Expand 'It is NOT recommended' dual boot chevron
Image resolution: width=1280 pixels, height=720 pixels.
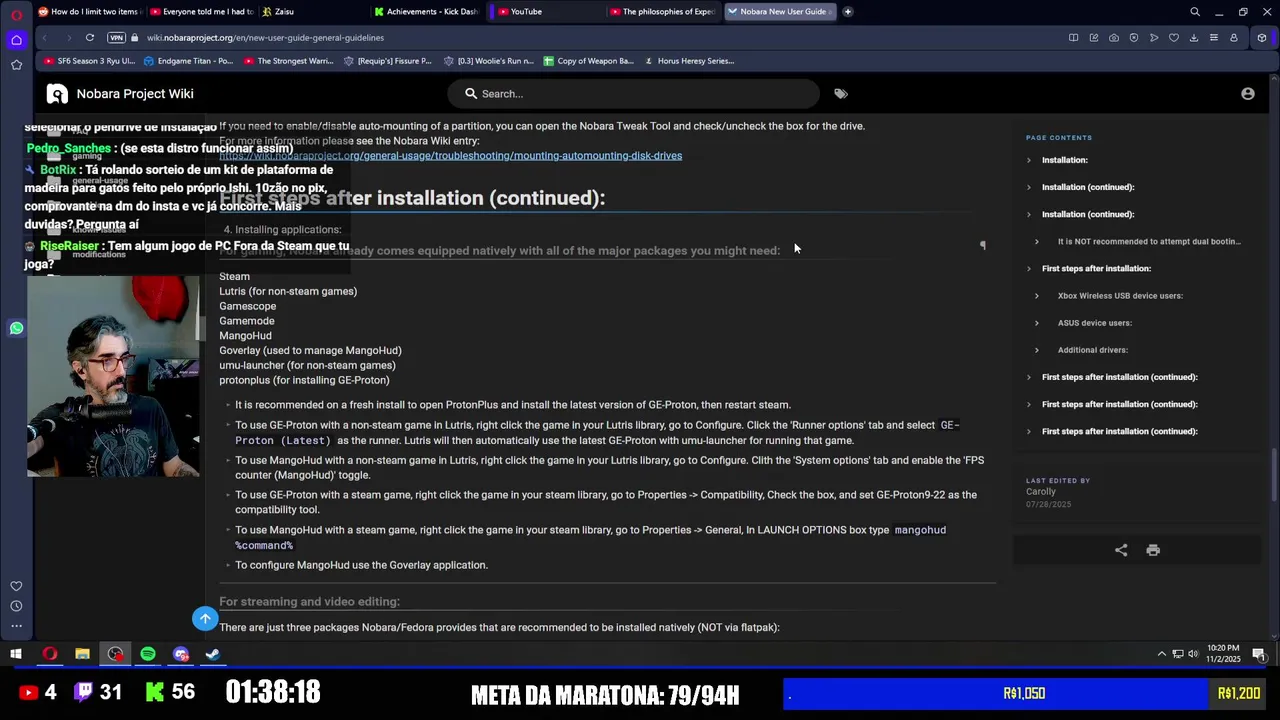point(1036,241)
